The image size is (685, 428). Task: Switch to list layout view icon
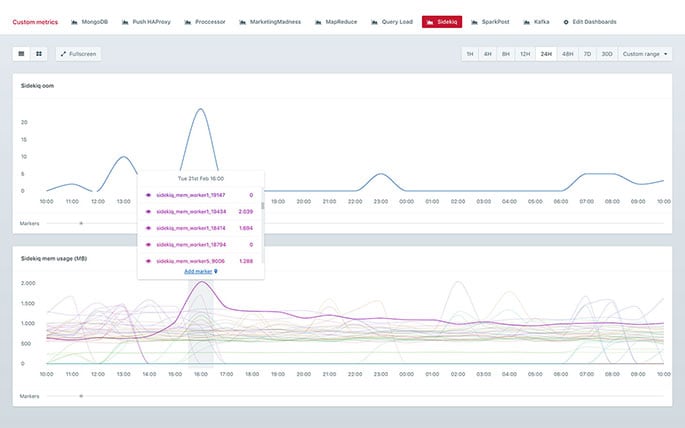click(x=22, y=54)
